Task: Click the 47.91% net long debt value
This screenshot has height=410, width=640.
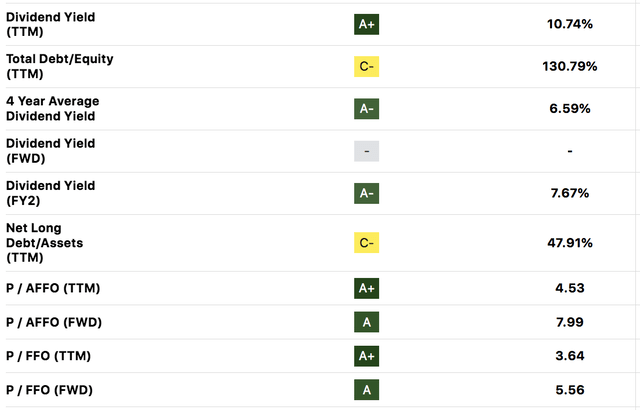Action: pyautogui.click(x=569, y=242)
